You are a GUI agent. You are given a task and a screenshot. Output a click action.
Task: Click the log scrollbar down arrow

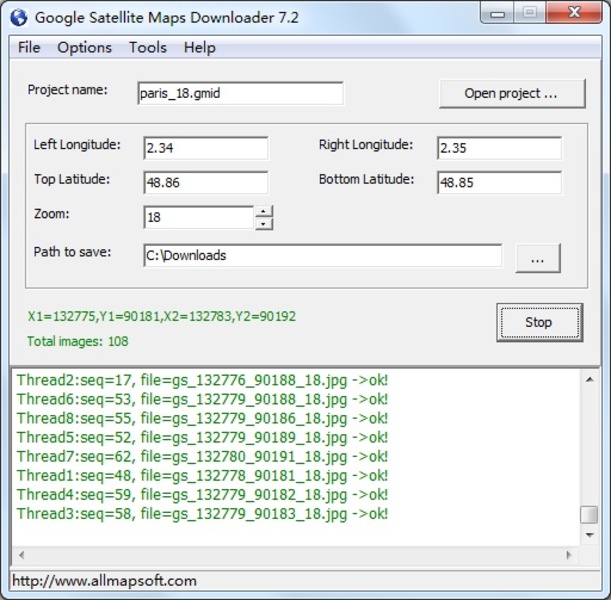[590, 535]
